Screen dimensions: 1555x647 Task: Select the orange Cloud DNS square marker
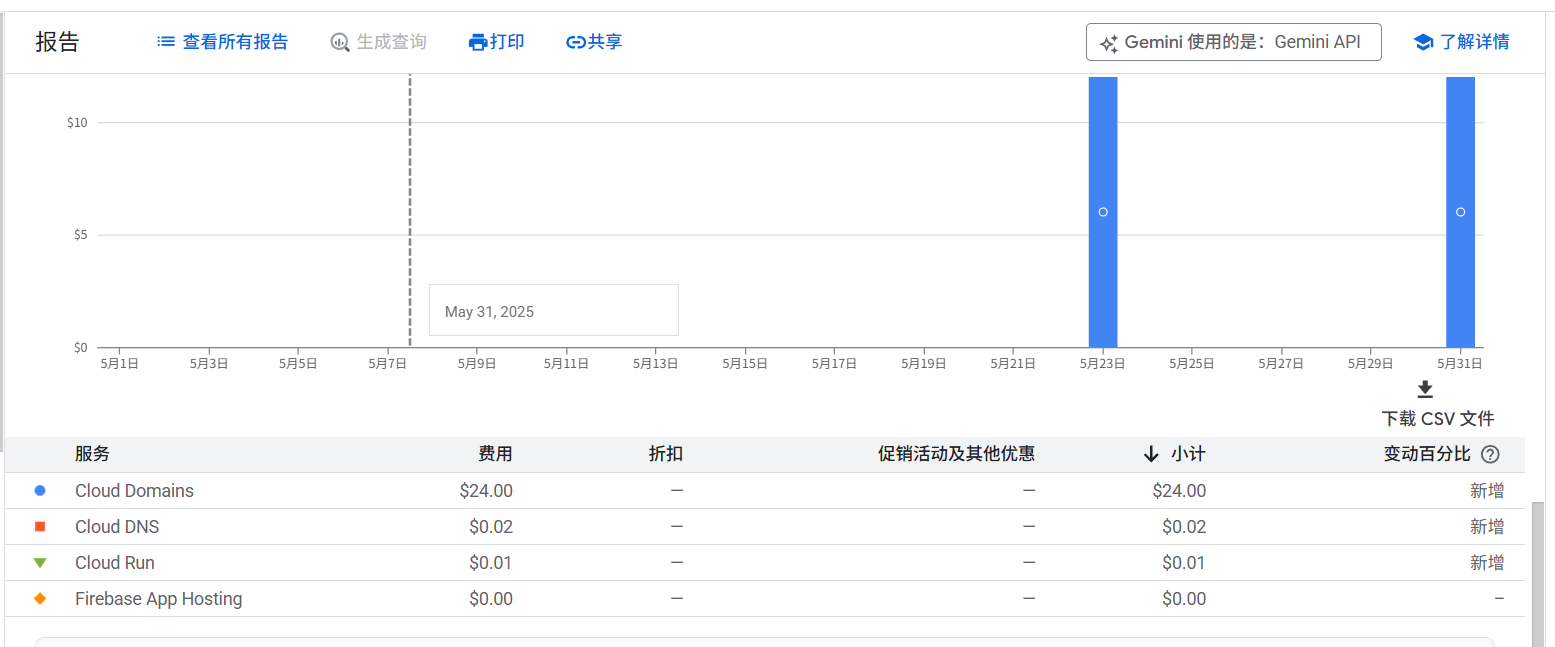click(40, 527)
